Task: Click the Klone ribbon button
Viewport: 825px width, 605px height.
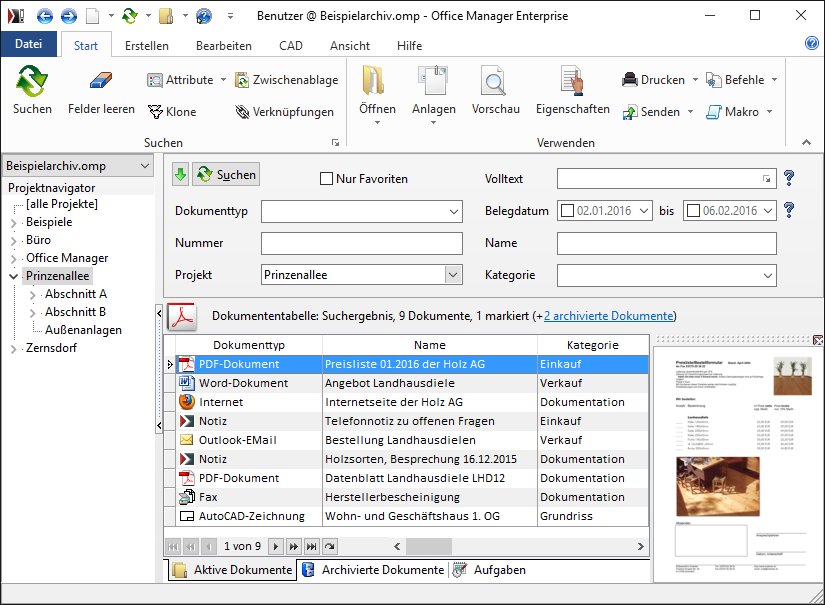Action: (172, 112)
